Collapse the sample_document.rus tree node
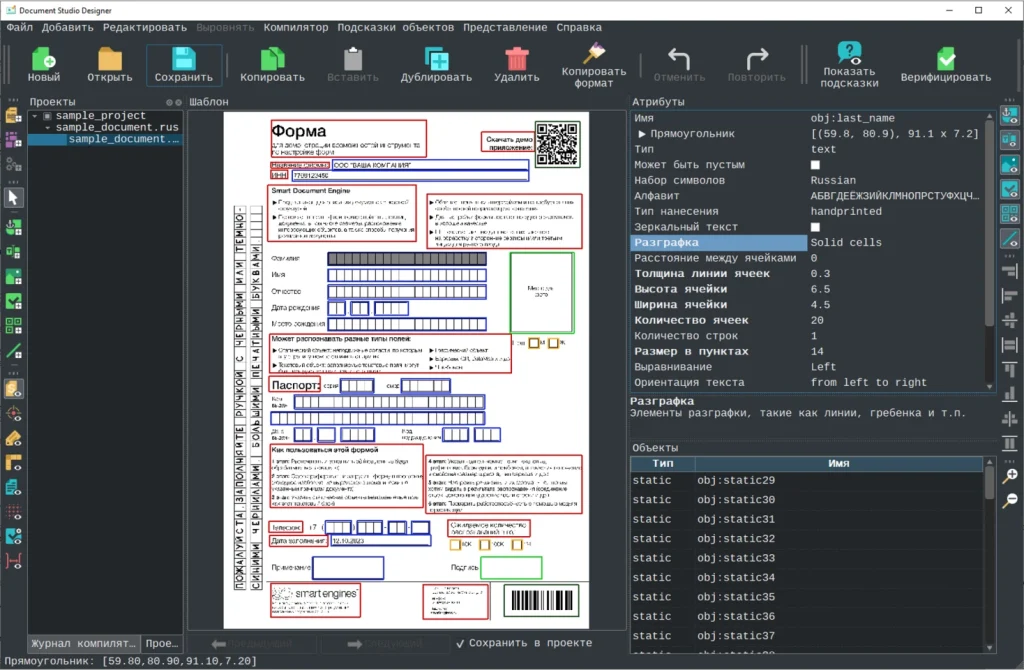The height and width of the screenshot is (670, 1024). [x=46, y=128]
